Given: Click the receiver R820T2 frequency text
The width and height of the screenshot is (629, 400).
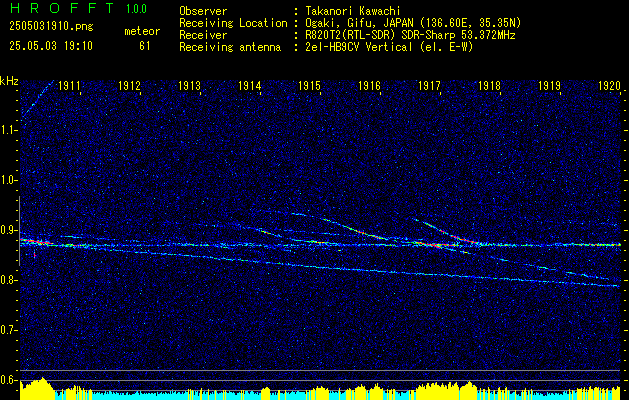Looking at the screenshot, I should [410, 35].
